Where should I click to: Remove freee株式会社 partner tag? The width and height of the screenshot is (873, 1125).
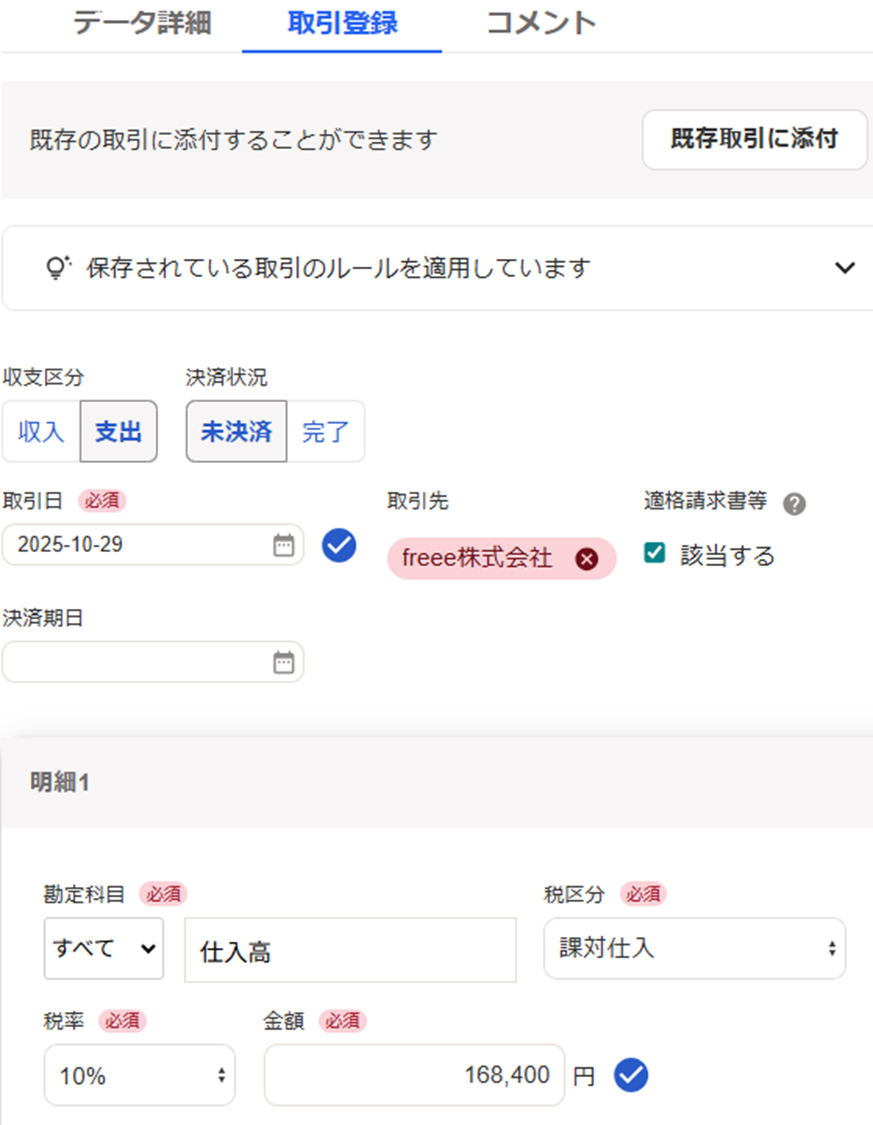587,559
